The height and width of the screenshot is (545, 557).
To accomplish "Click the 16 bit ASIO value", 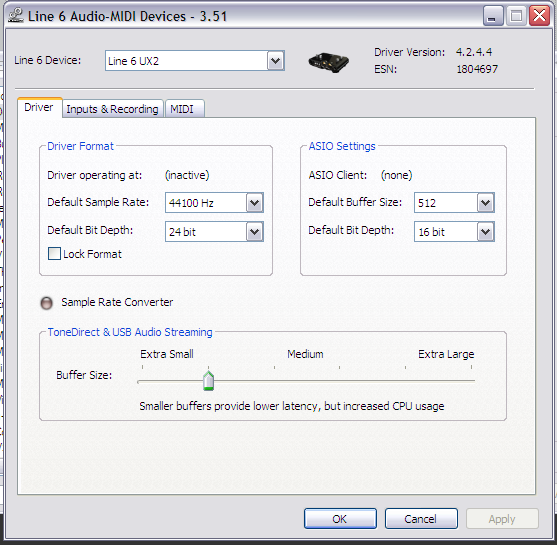I will click(431, 232).
